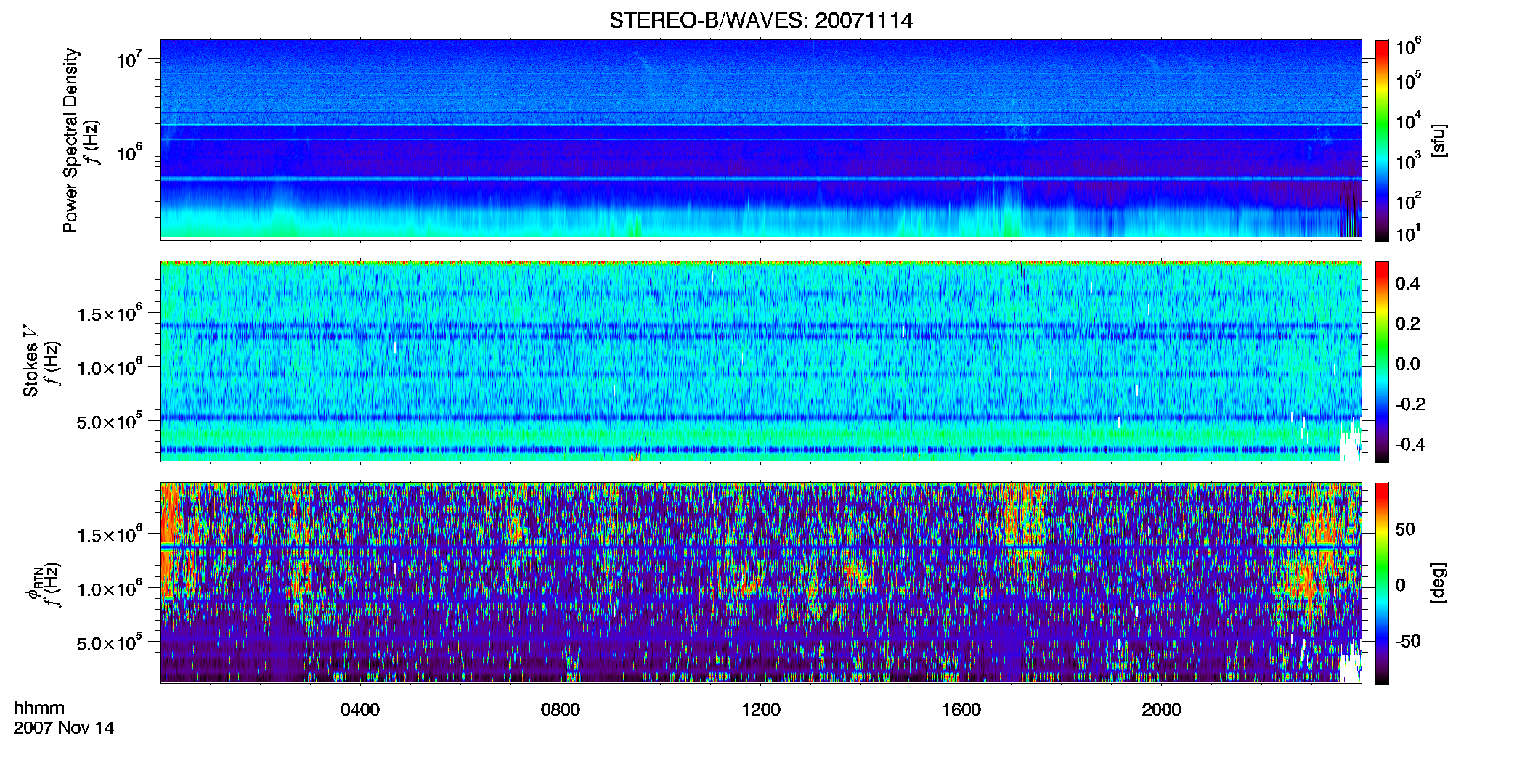
Task: Click the 5.0×10^5 tick on φRTN panel
Action: [110, 642]
